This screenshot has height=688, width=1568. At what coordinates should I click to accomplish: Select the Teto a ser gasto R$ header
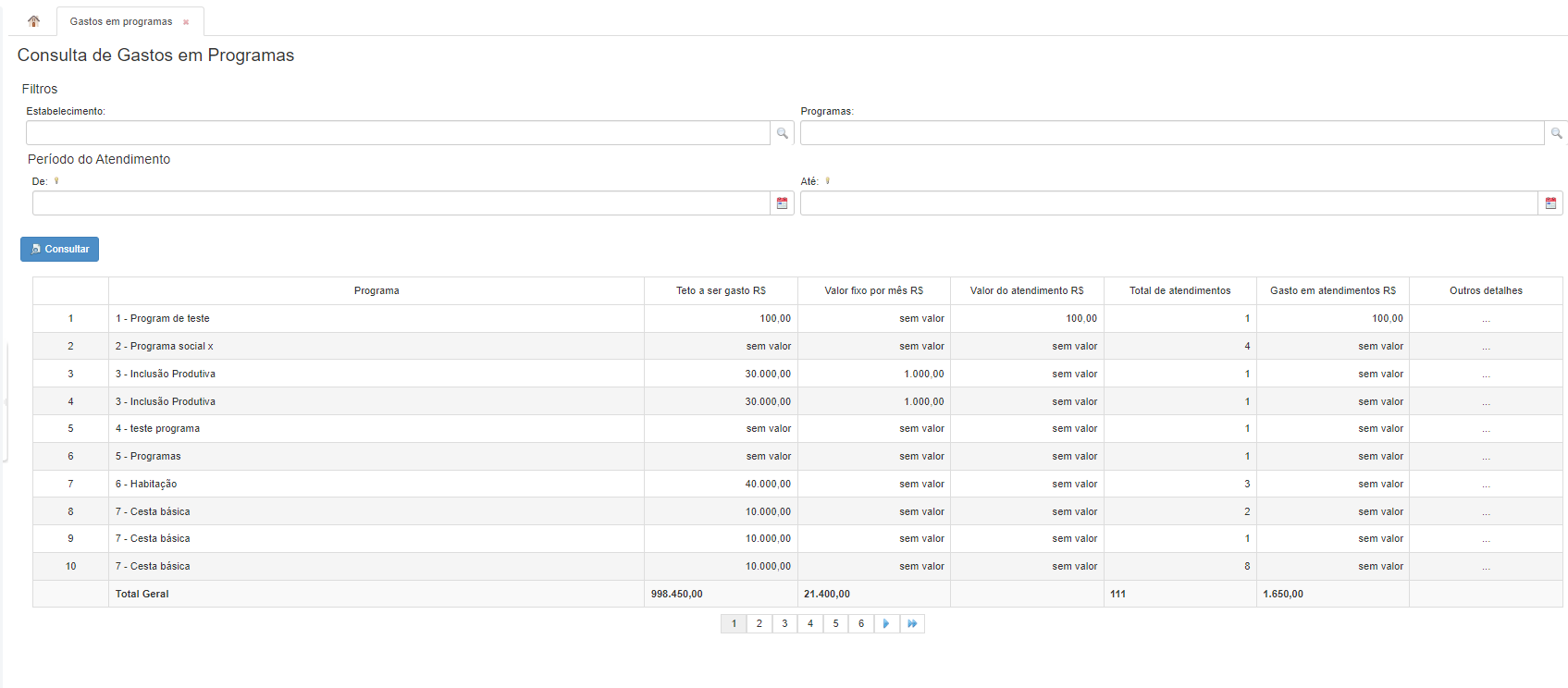(x=721, y=290)
